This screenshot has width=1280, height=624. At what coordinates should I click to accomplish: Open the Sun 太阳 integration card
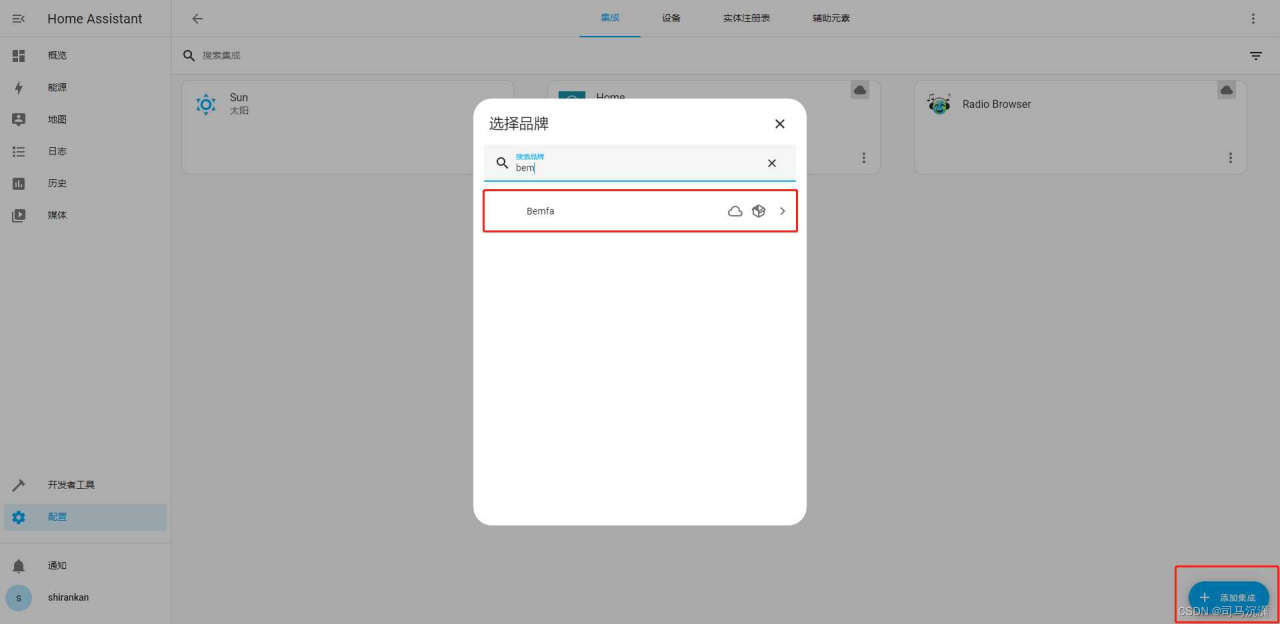(x=347, y=127)
